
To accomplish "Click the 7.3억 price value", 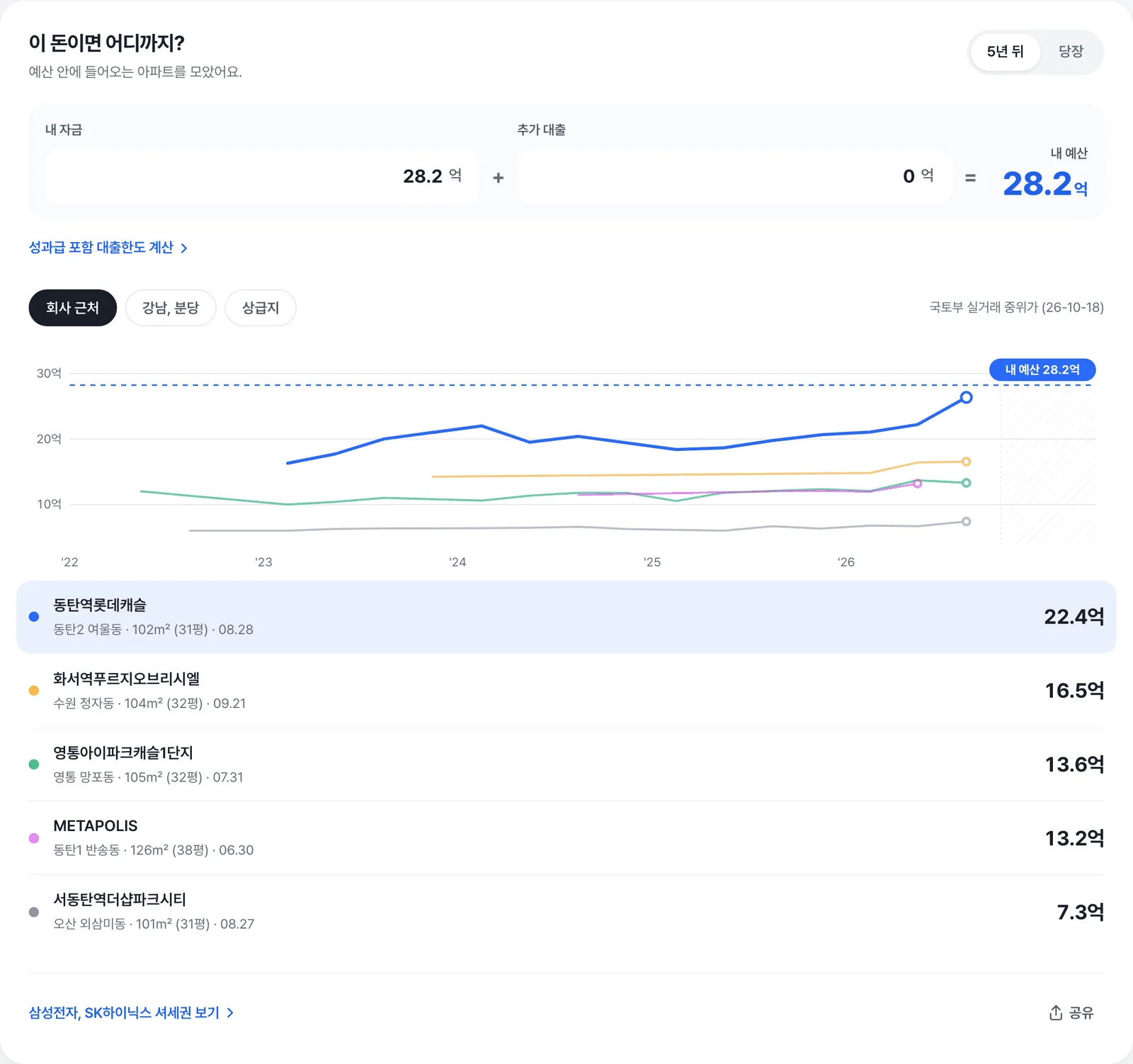I will (1081, 912).
